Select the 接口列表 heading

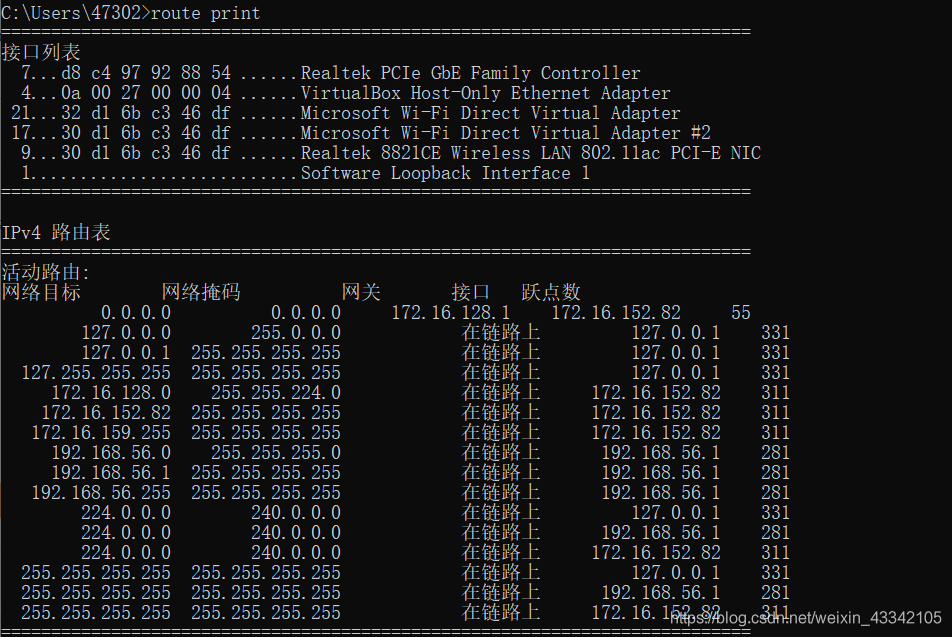(41, 52)
